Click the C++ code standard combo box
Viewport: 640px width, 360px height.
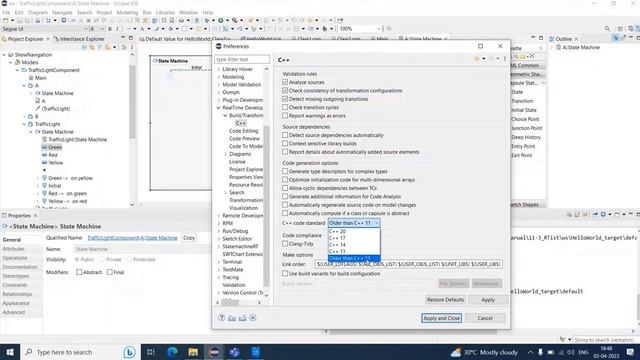tap(354, 223)
